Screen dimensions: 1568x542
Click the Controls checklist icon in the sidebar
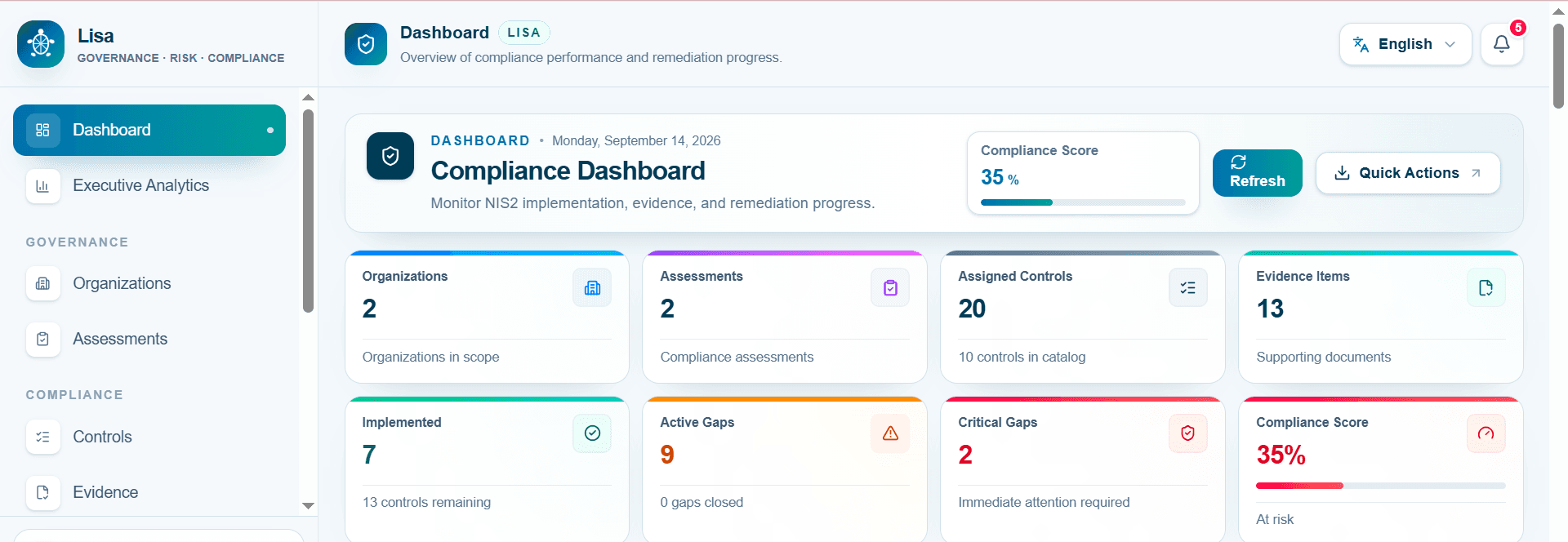[x=43, y=437]
